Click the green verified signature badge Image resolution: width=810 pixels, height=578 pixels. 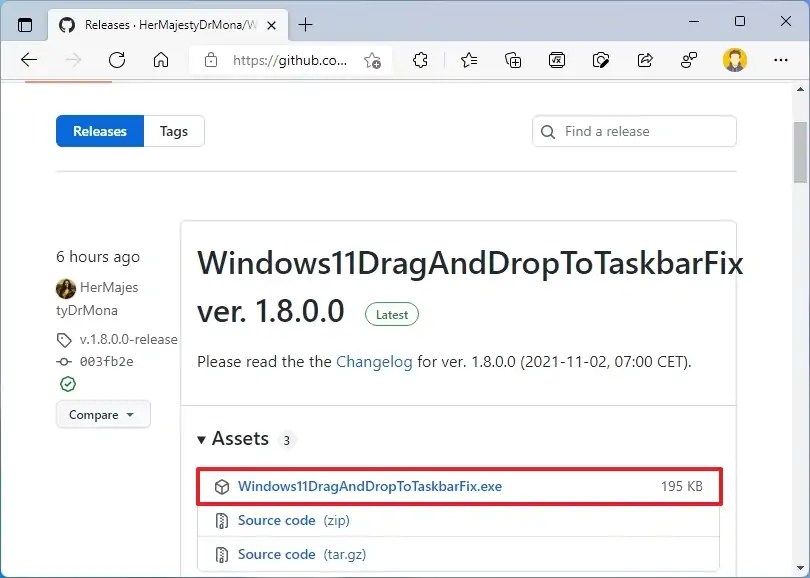[x=67, y=384]
